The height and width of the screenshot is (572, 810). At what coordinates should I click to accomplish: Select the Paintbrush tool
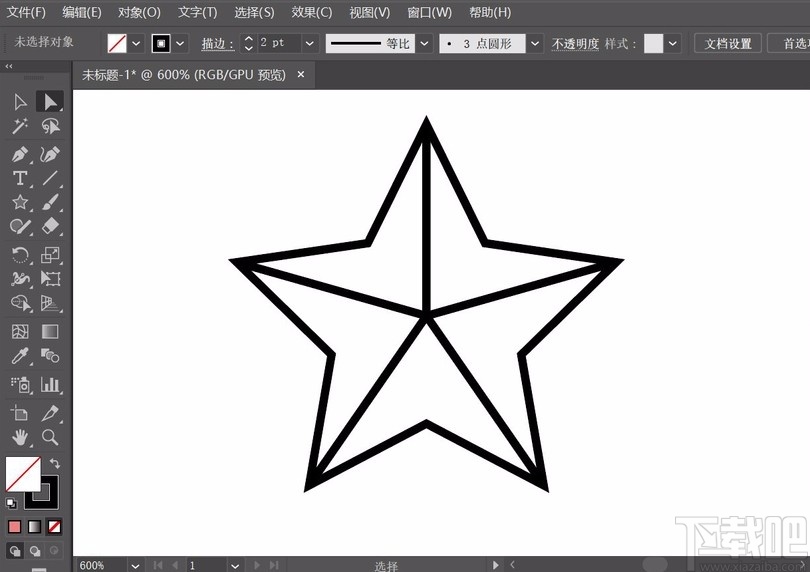tap(50, 202)
